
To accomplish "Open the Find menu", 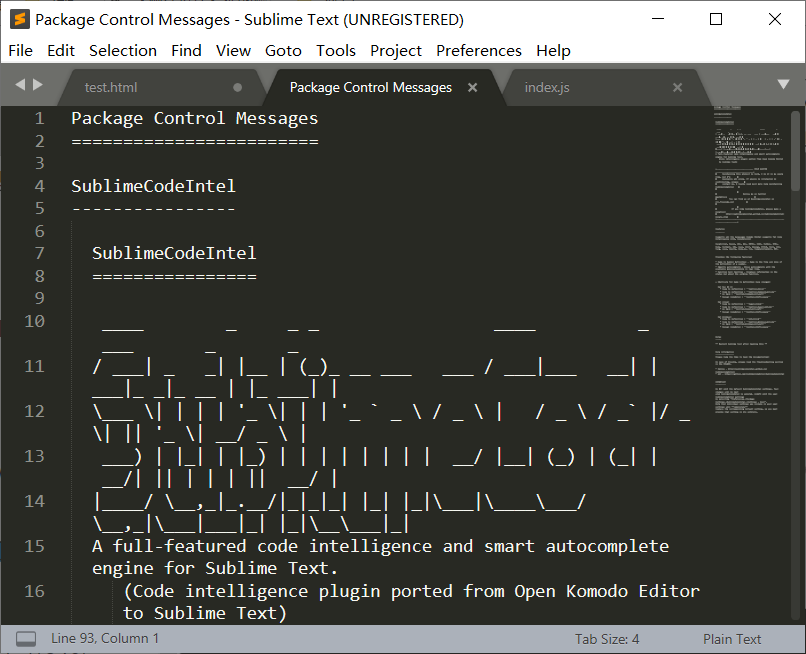I will coord(186,50).
